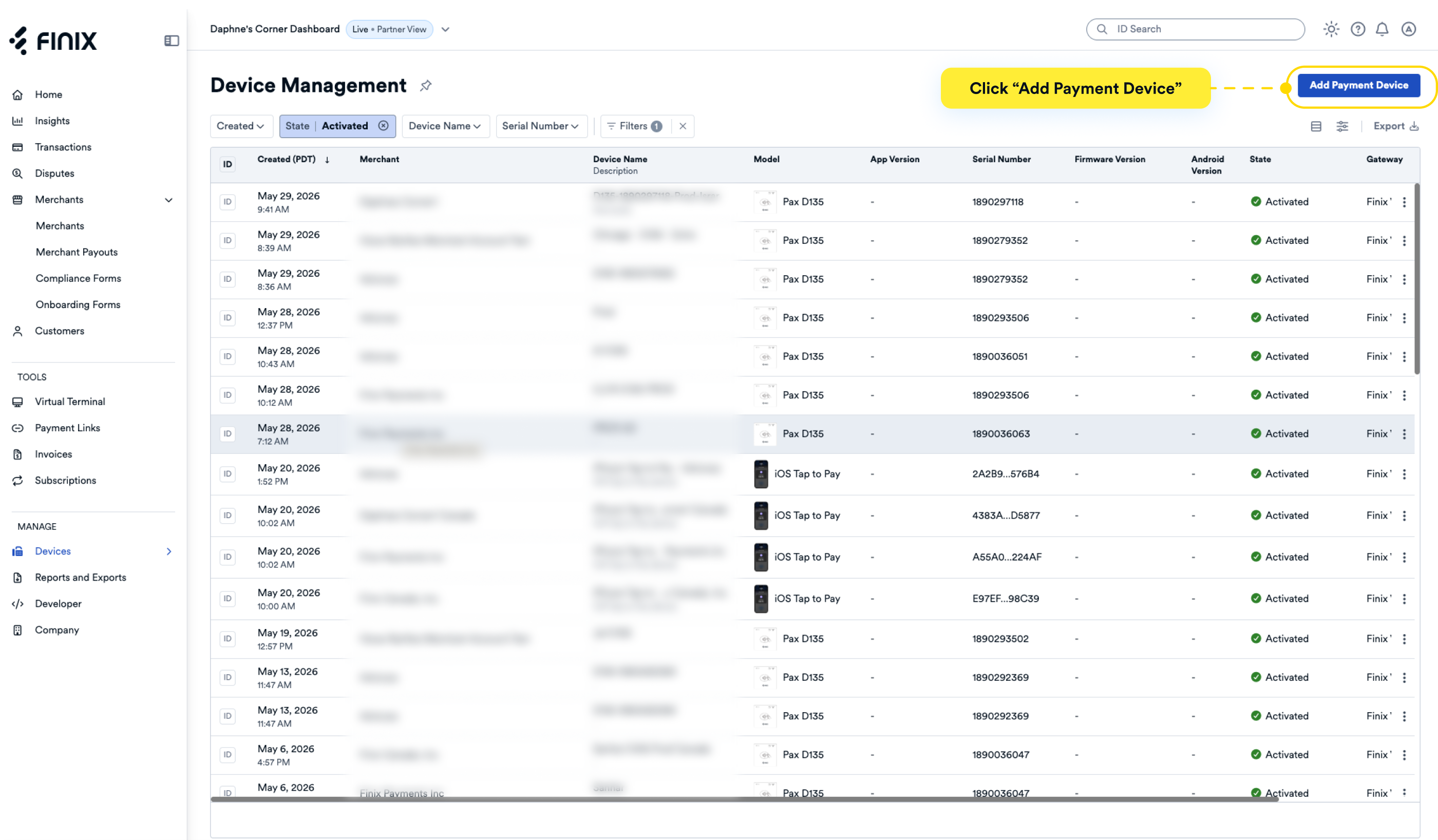Click the Export button
The height and width of the screenshot is (840, 1438).
[1395, 126]
